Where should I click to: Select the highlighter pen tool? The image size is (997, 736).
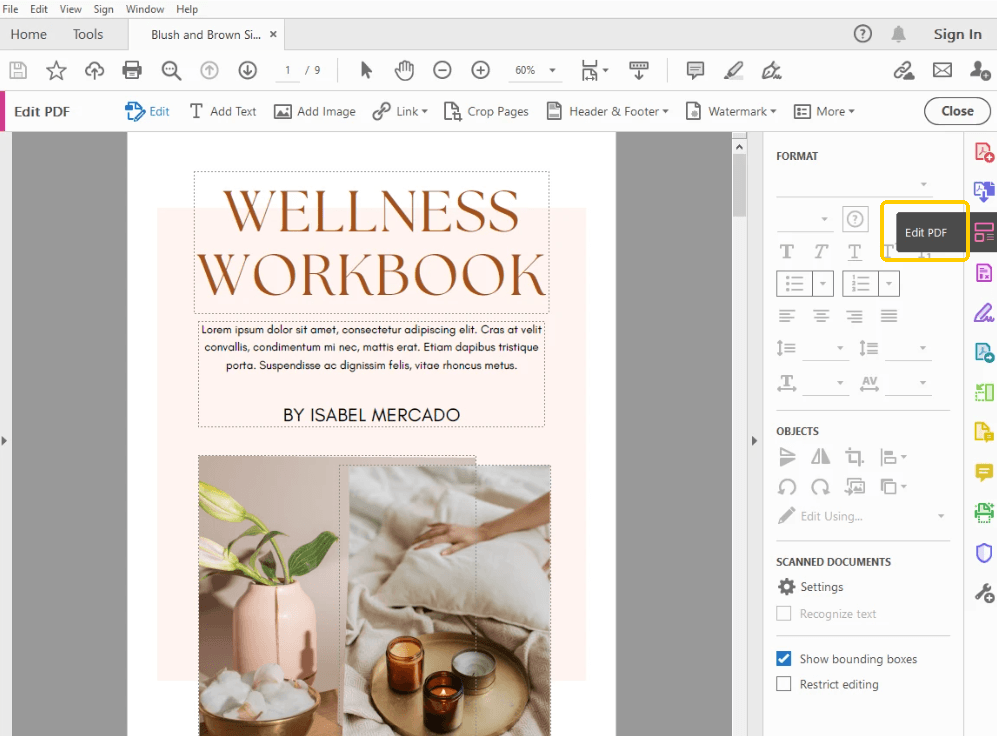click(x=733, y=70)
